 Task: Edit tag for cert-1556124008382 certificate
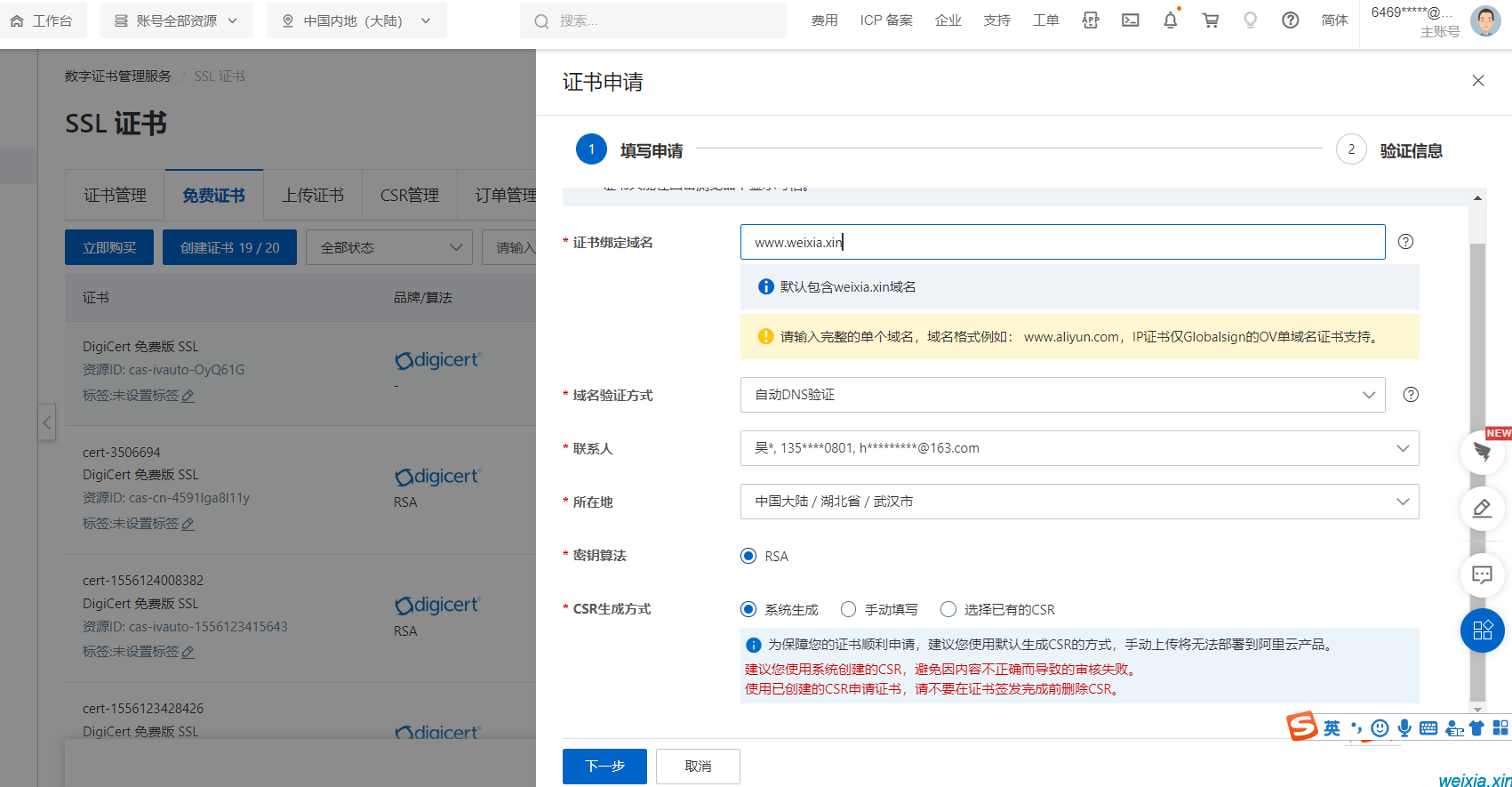pos(188,652)
